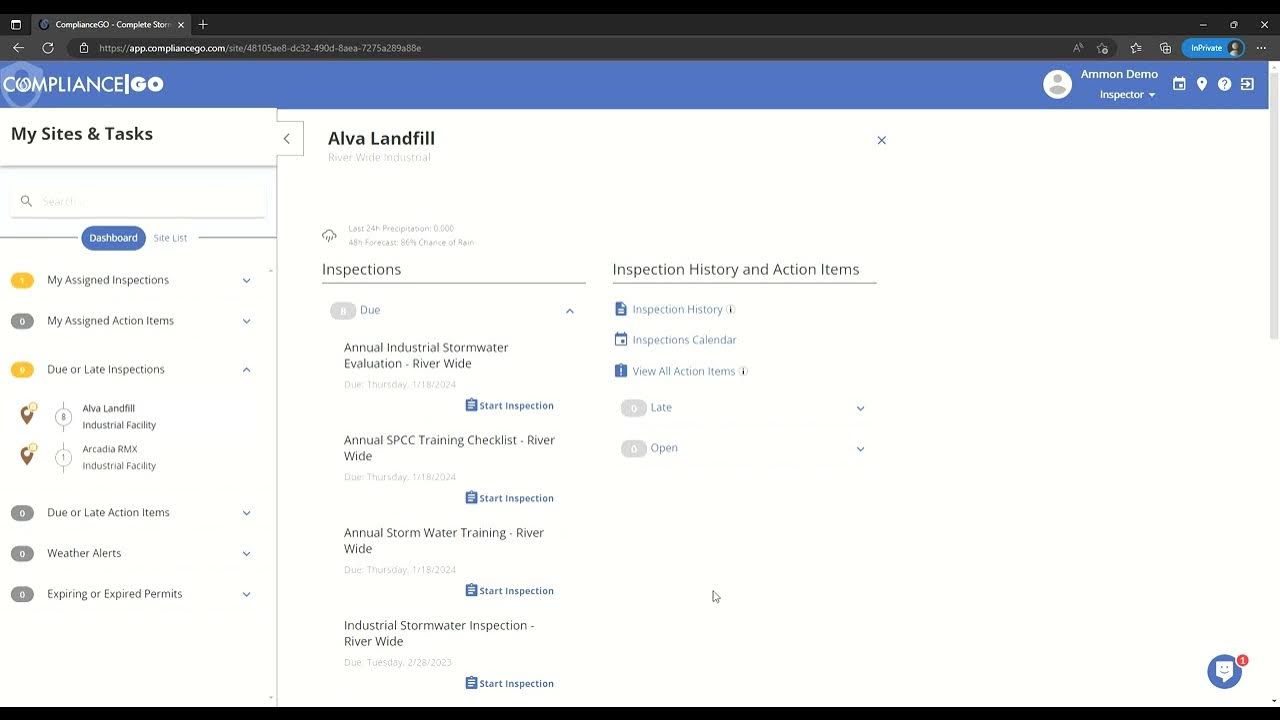Click the Annual Storm Water Training title
Screen dimensions: 1280x720
(x=444, y=541)
